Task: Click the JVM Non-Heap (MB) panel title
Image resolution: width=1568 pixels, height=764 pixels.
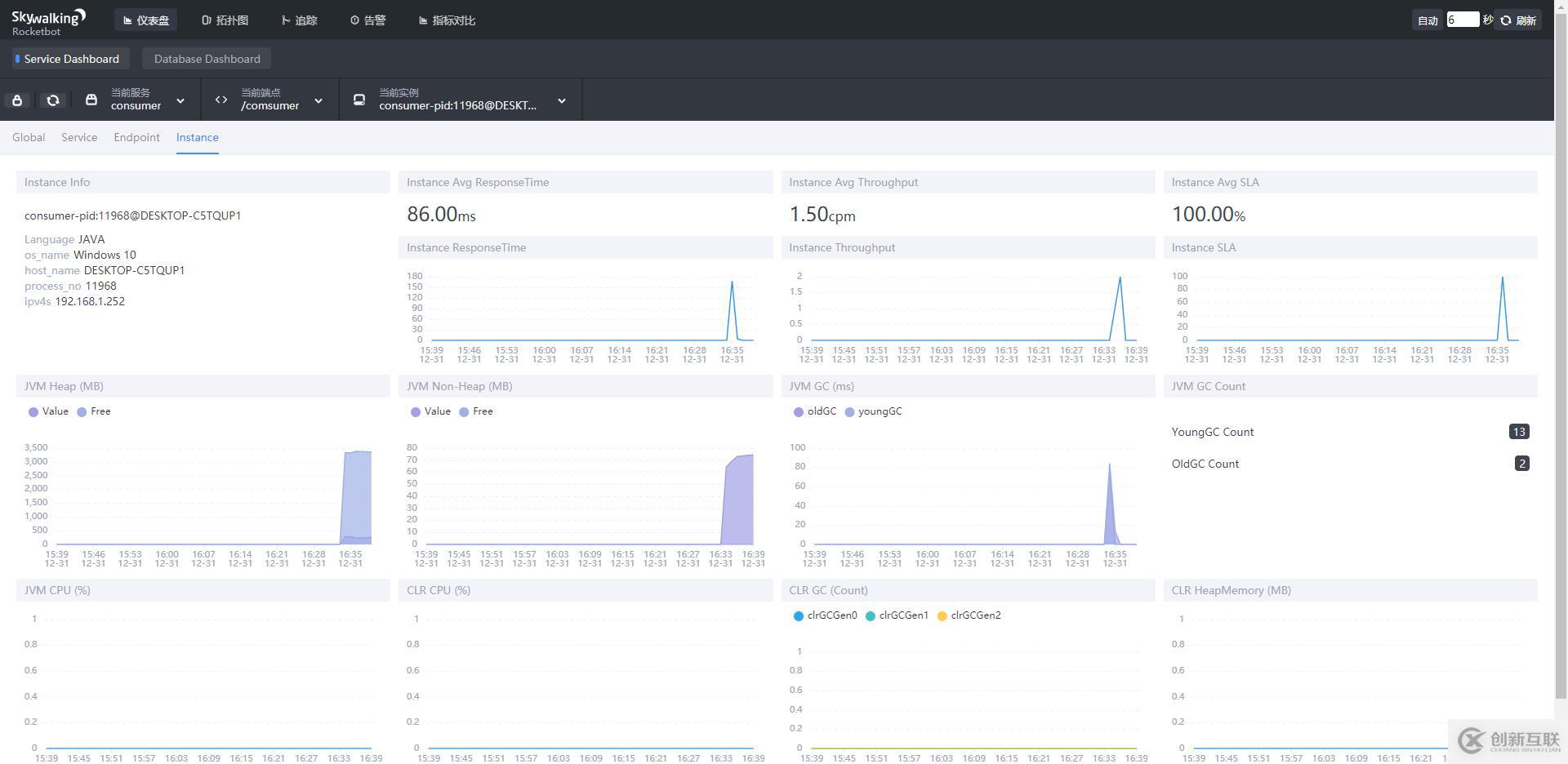Action: pos(460,386)
